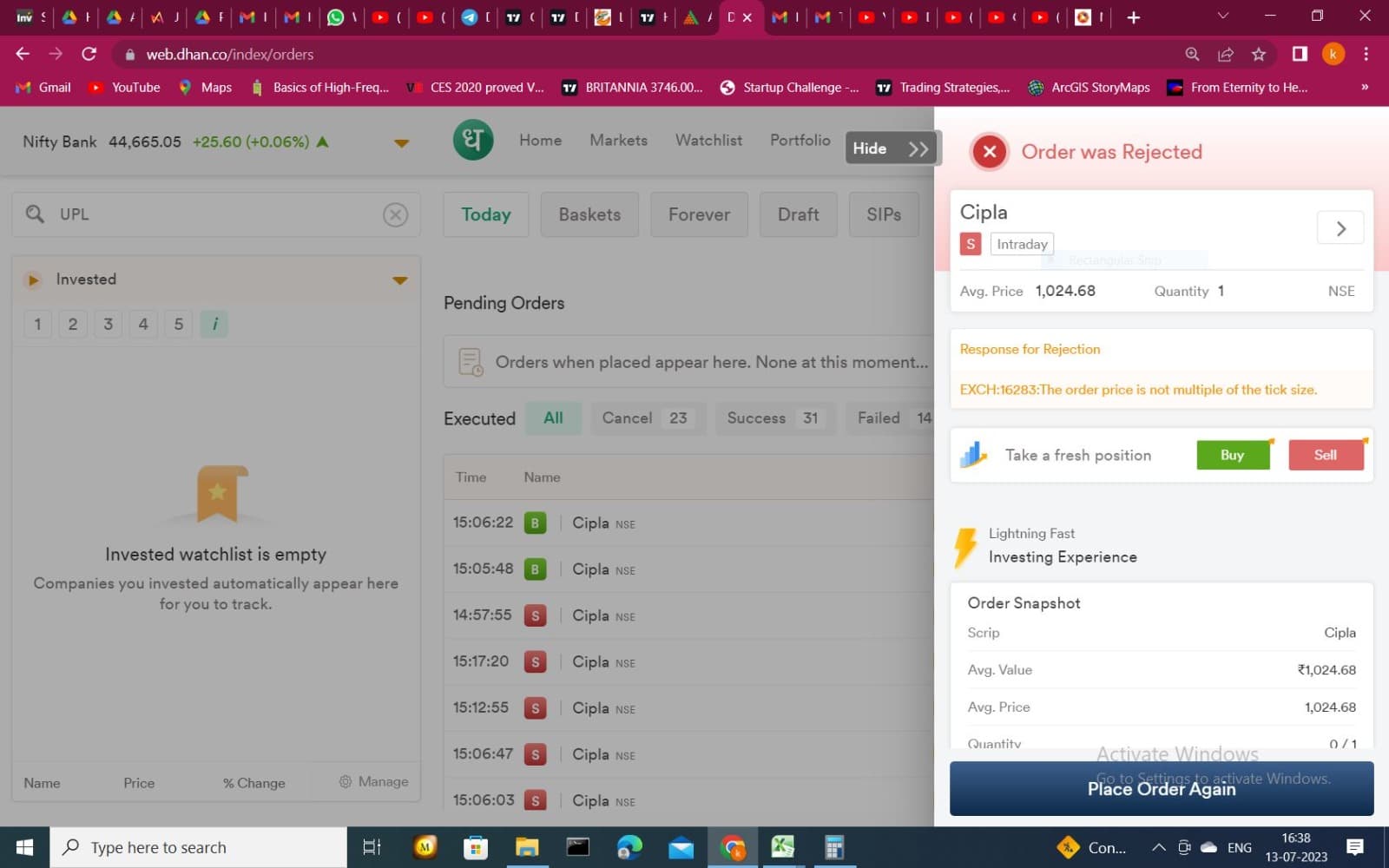Click the Dhan logo icon
This screenshot has width=1389, height=868.
click(473, 141)
